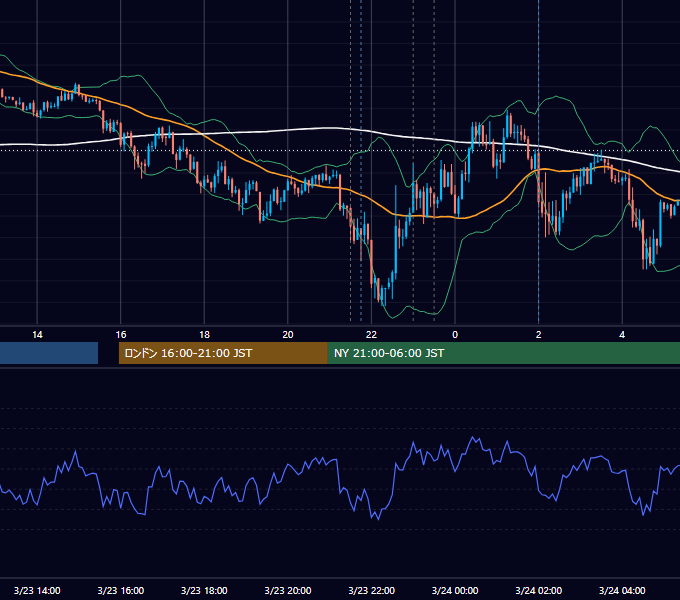Image resolution: width=680 pixels, height=600 pixels.
Task: Click the 14 hour label on price chart axis
Action: (37, 335)
